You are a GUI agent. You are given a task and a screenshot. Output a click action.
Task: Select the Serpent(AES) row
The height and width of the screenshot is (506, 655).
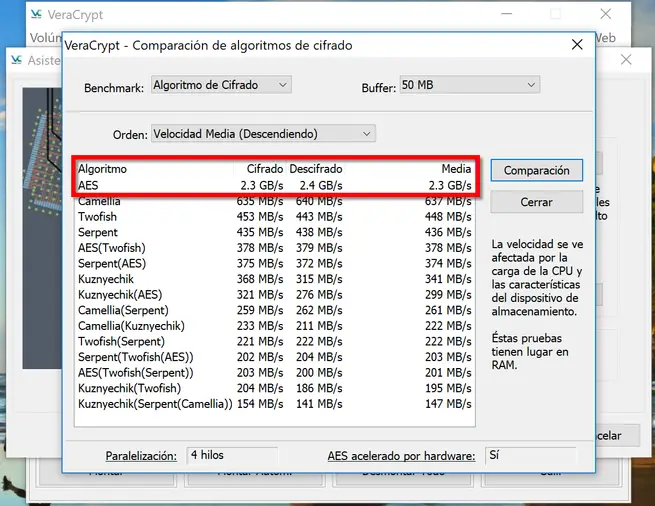pos(274,263)
